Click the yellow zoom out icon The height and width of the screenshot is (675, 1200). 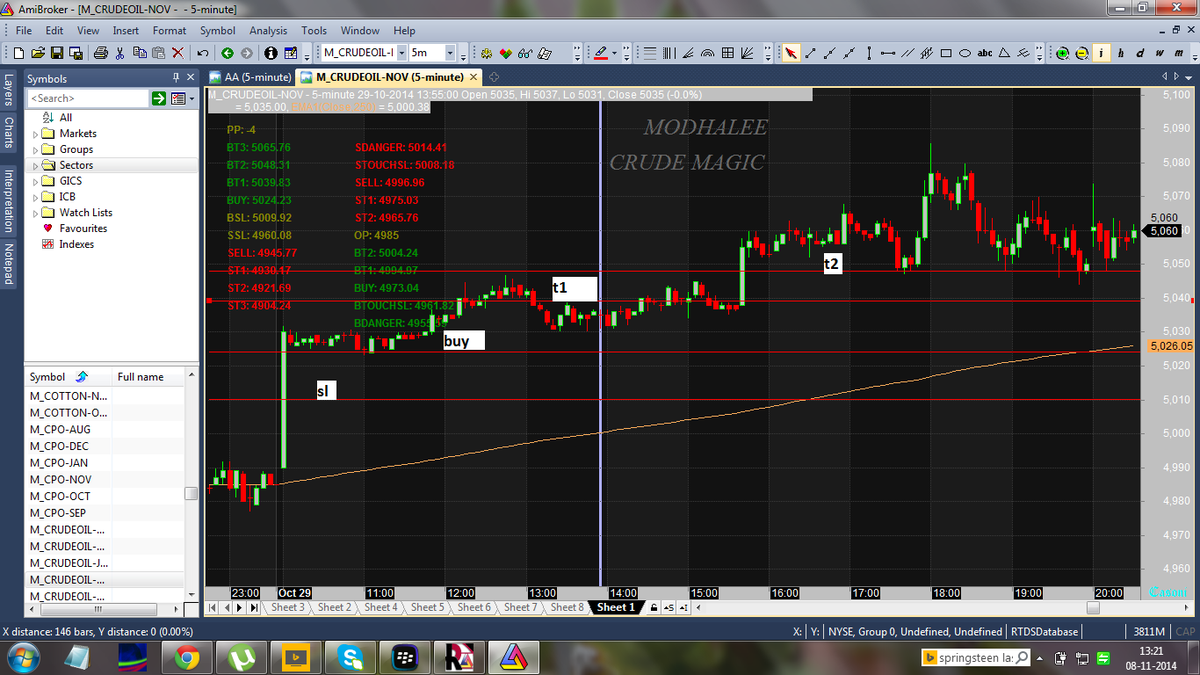(x=1082, y=53)
